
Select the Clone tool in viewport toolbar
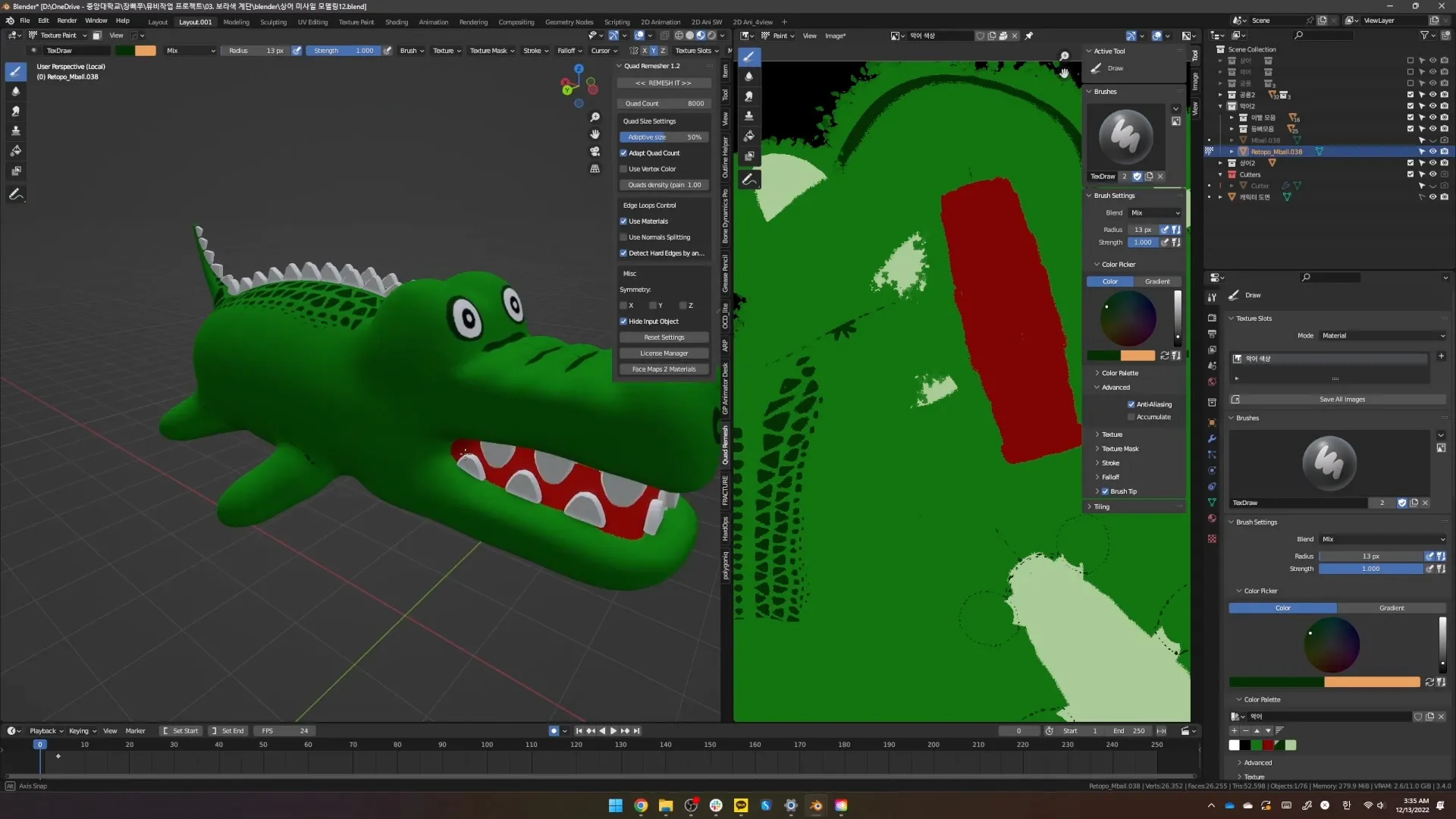click(x=15, y=130)
